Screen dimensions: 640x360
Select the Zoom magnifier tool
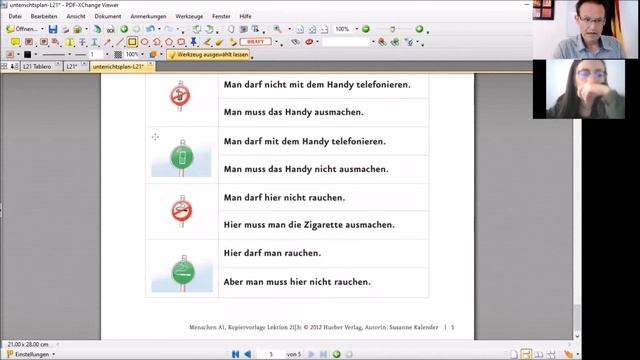coord(278,29)
